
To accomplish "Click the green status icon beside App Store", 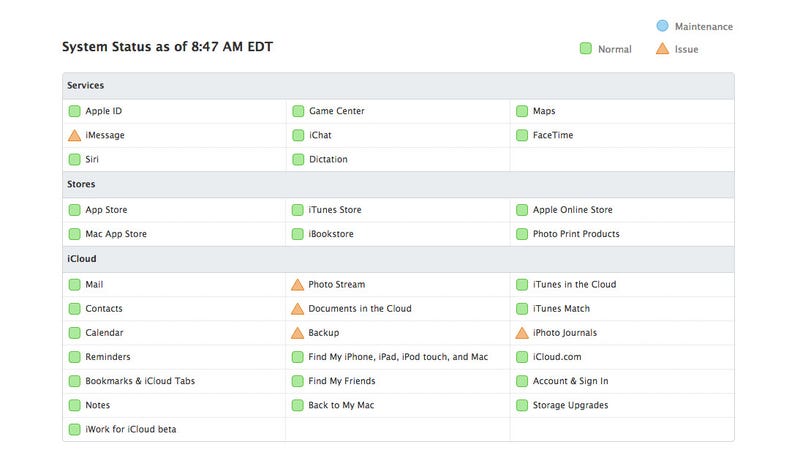I will (x=74, y=210).
